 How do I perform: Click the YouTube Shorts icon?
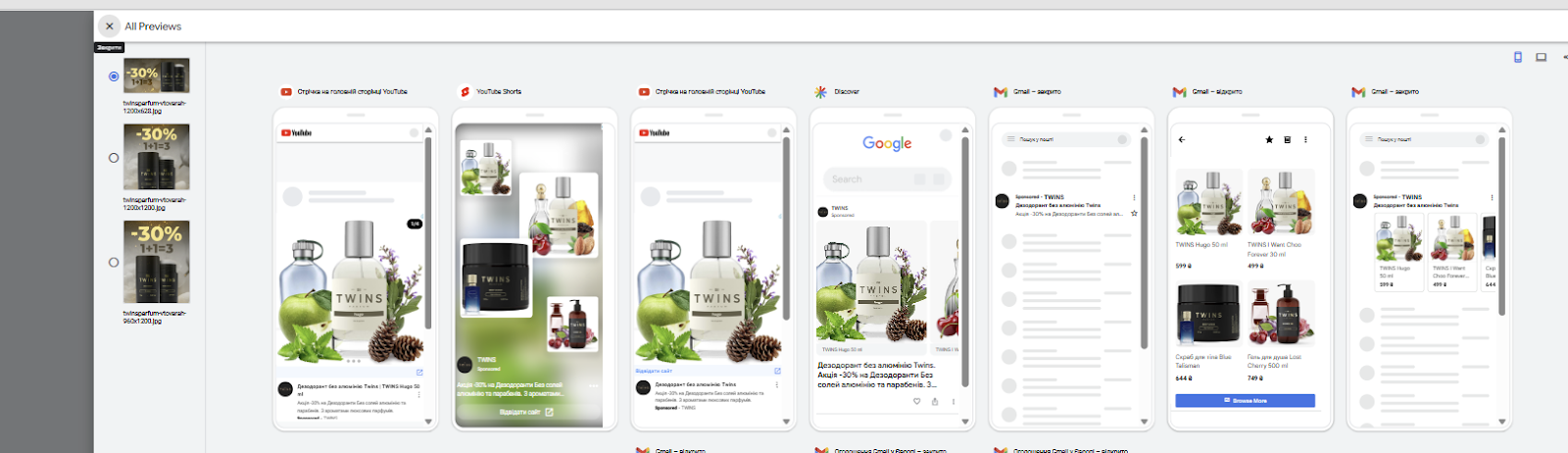[x=465, y=92]
